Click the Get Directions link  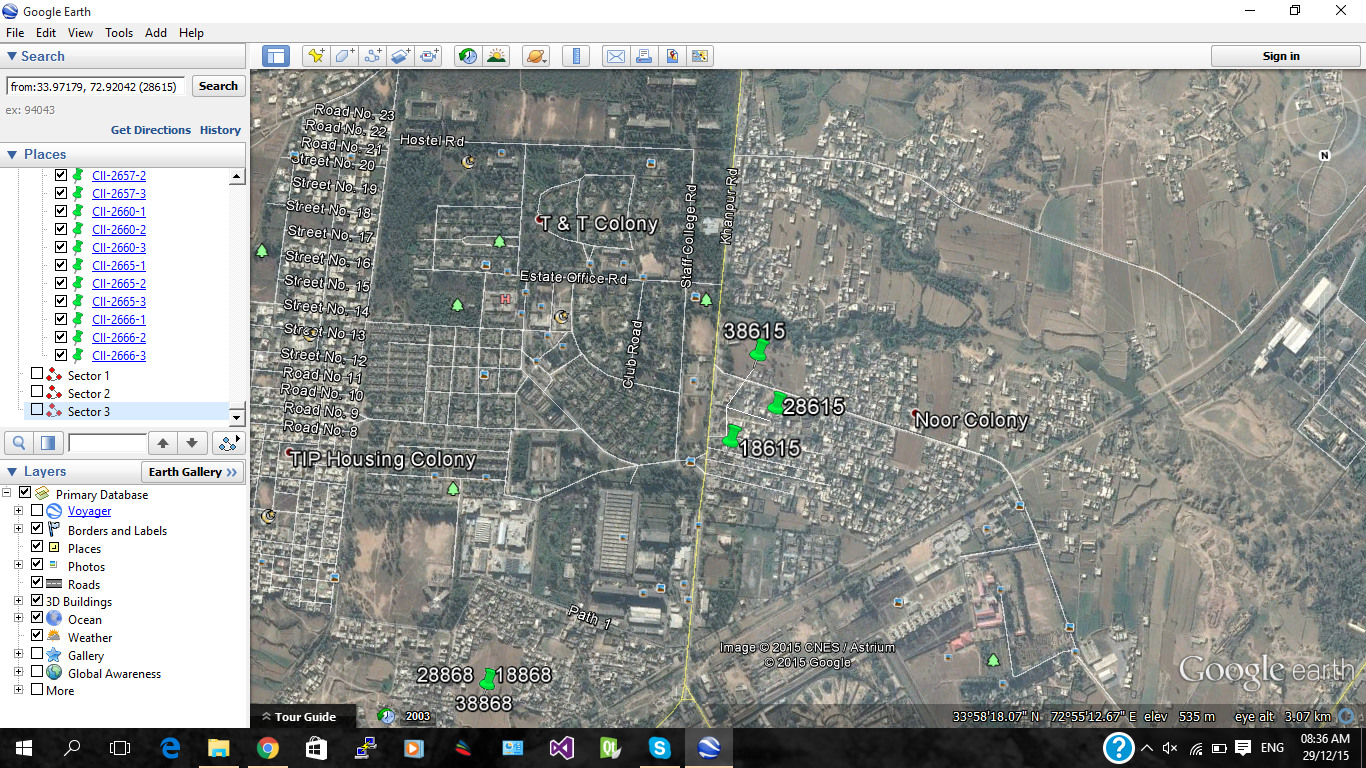tap(150, 130)
